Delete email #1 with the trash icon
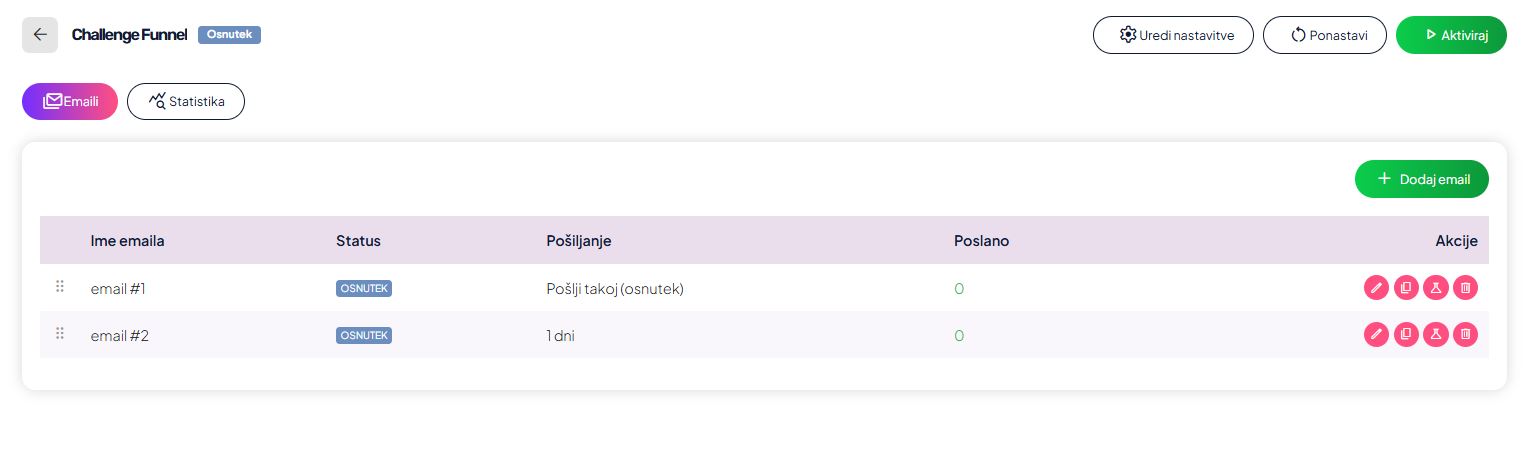 point(1465,288)
